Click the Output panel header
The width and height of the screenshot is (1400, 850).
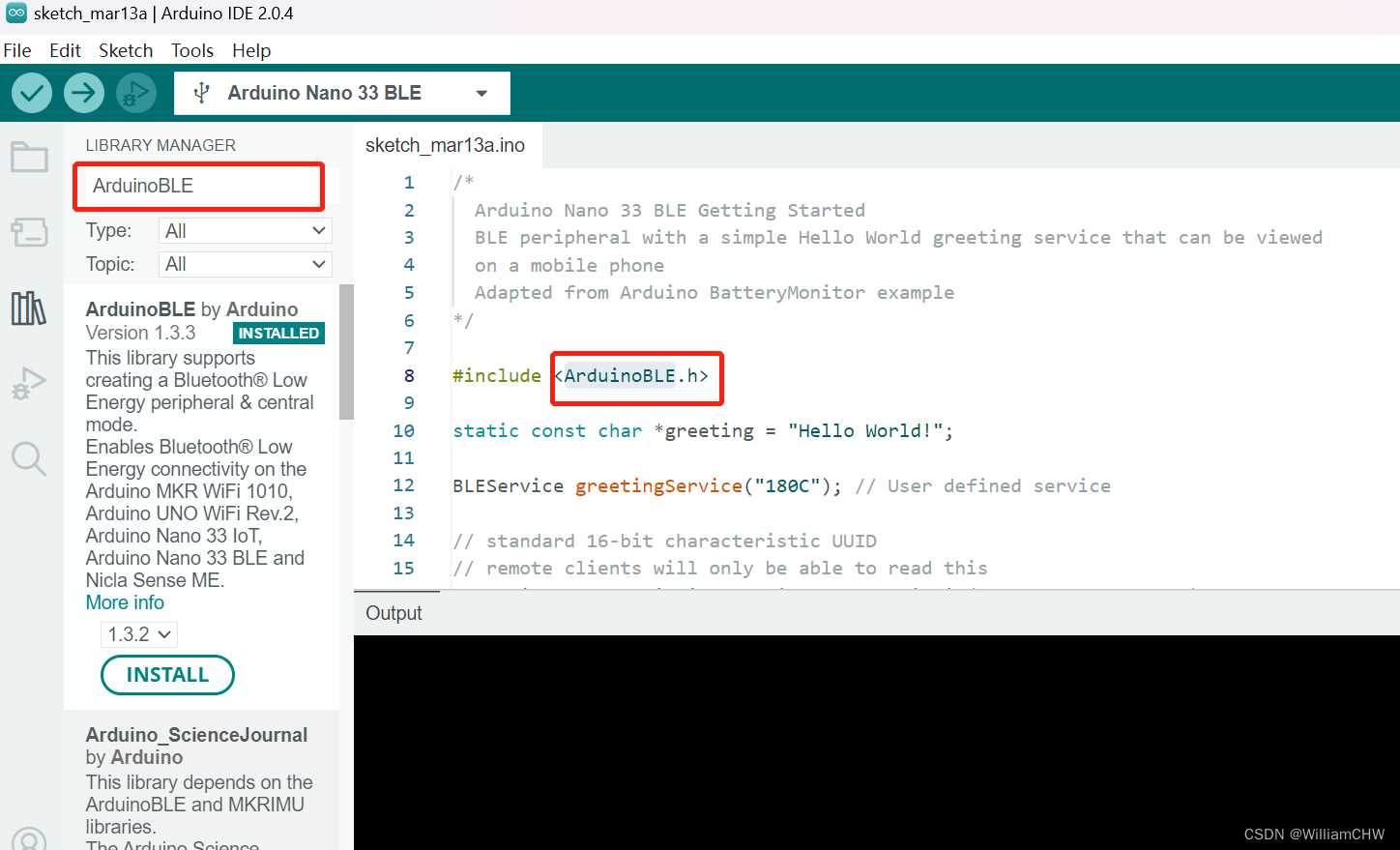(x=394, y=613)
